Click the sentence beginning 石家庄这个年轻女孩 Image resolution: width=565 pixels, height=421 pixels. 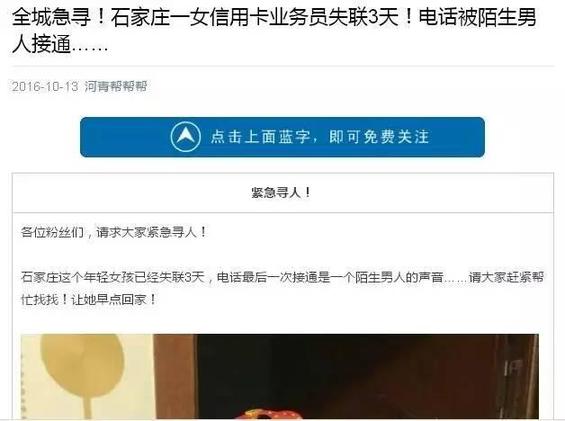pyautogui.click(x=282, y=288)
